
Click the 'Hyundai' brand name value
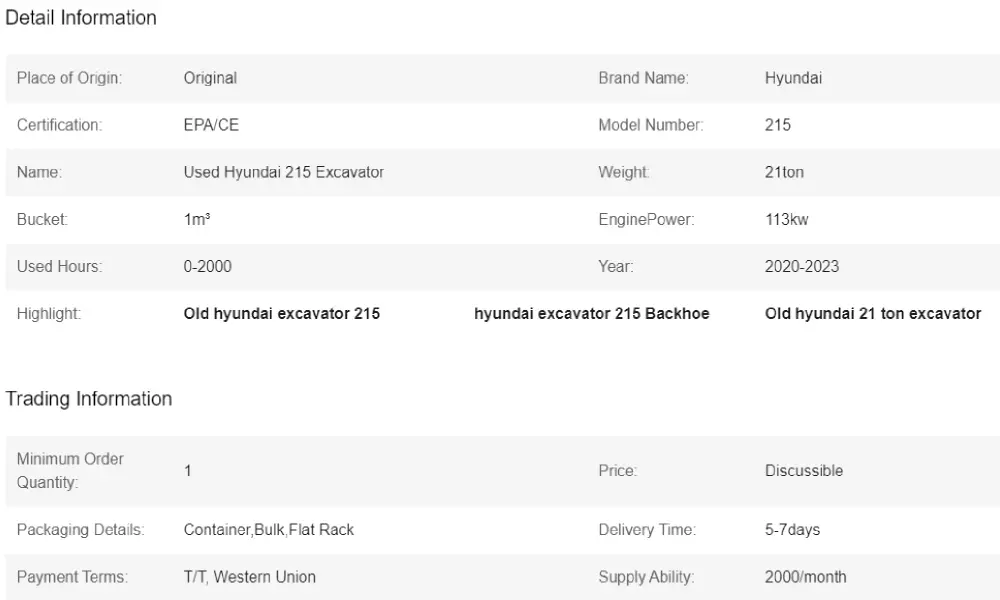[793, 78]
